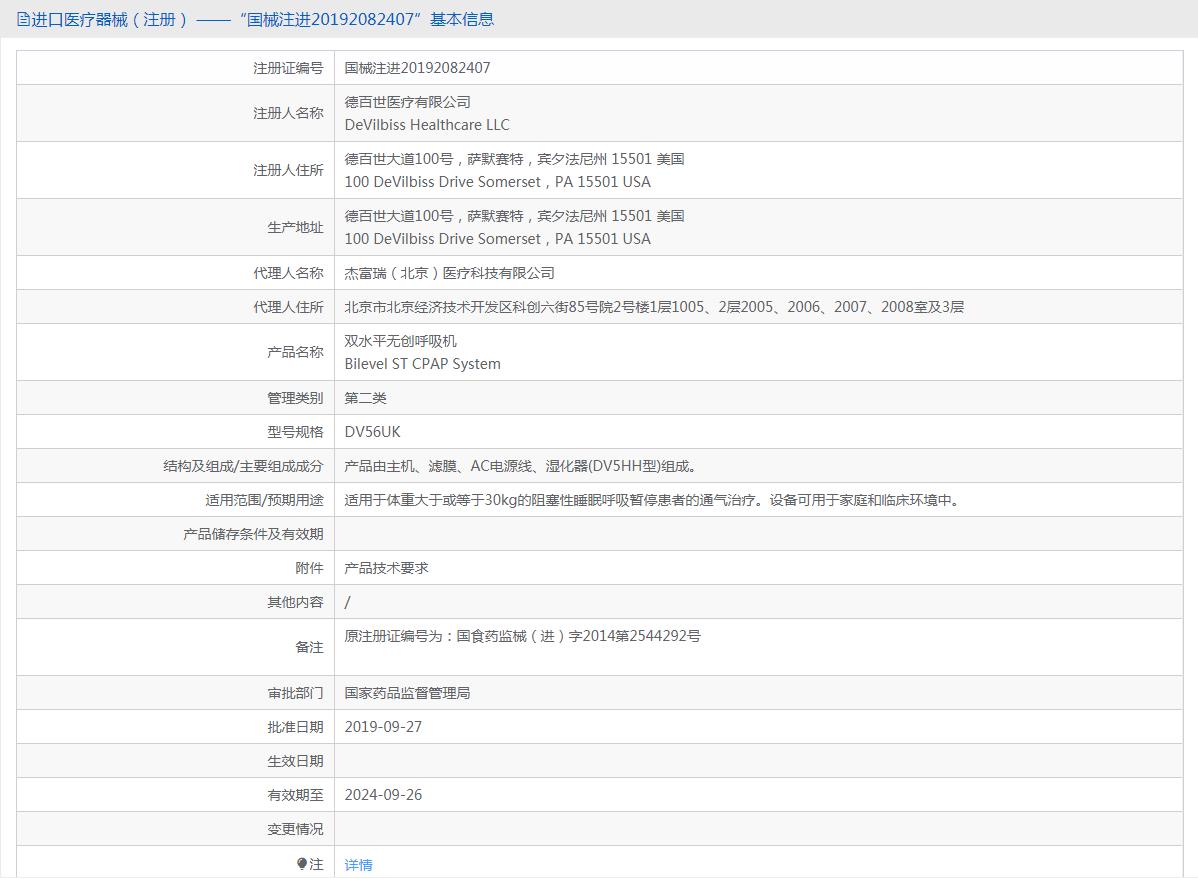Viewport: 1198px width, 879px height.
Task: Click the 生产地址 label
Action: pyautogui.click(x=295, y=227)
